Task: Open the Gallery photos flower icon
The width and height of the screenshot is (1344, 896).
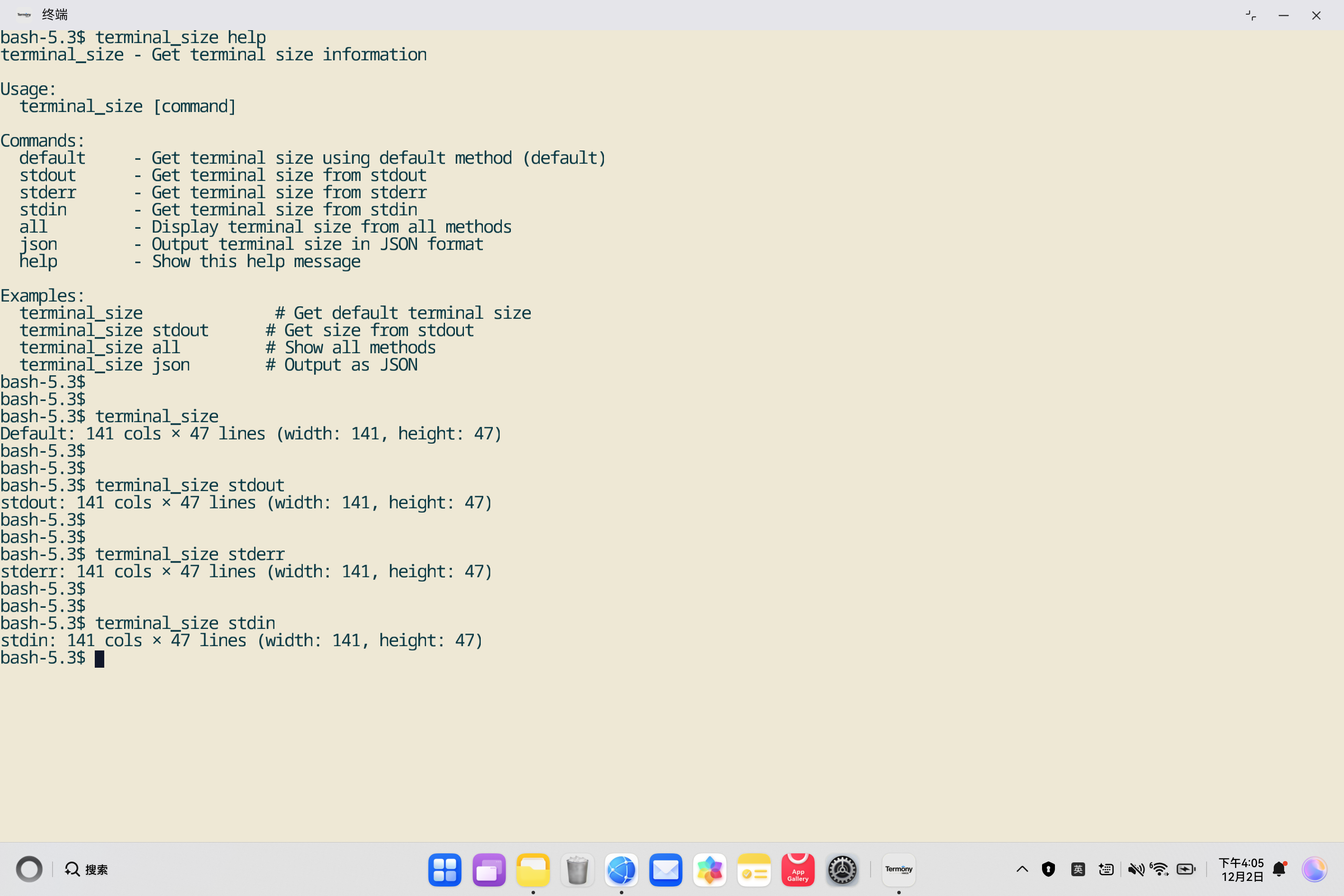Action: click(710, 870)
